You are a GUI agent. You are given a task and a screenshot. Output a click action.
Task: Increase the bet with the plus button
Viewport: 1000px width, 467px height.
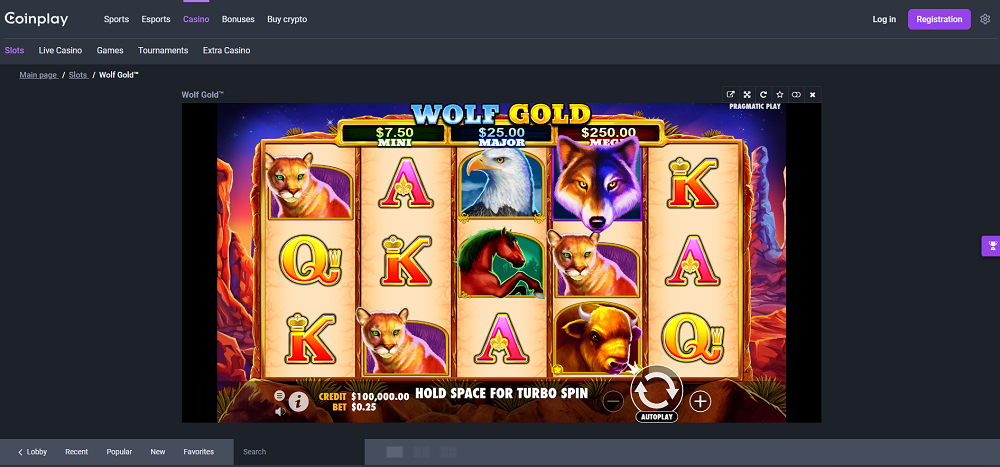pyautogui.click(x=700, y=401)
